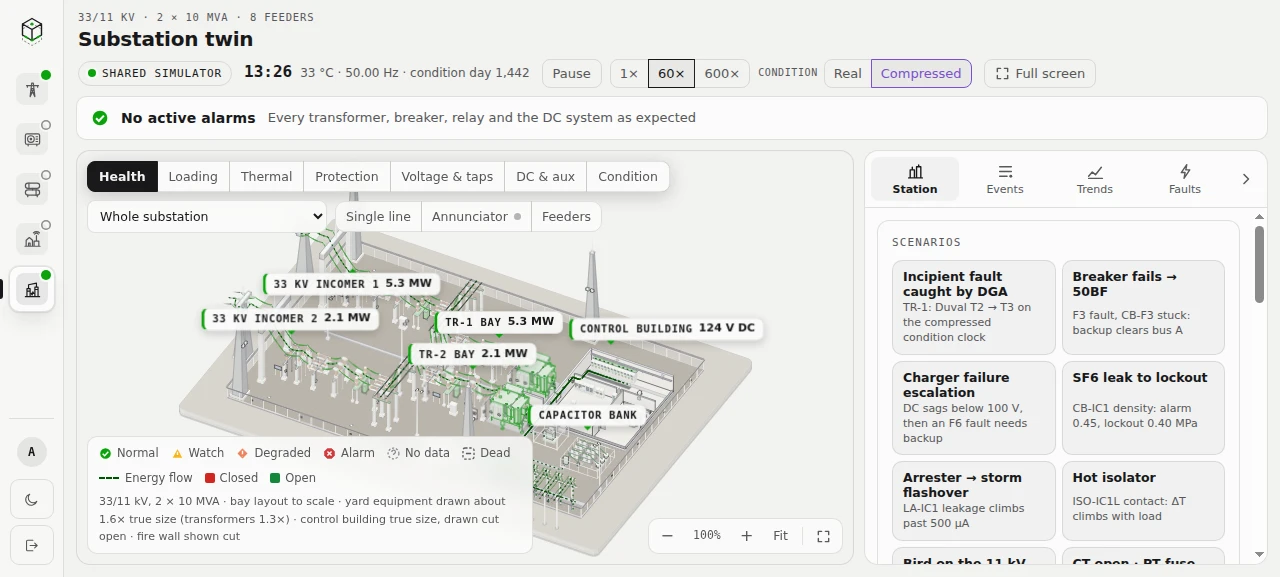Switch to the Thermal tab

pos(266,176)
